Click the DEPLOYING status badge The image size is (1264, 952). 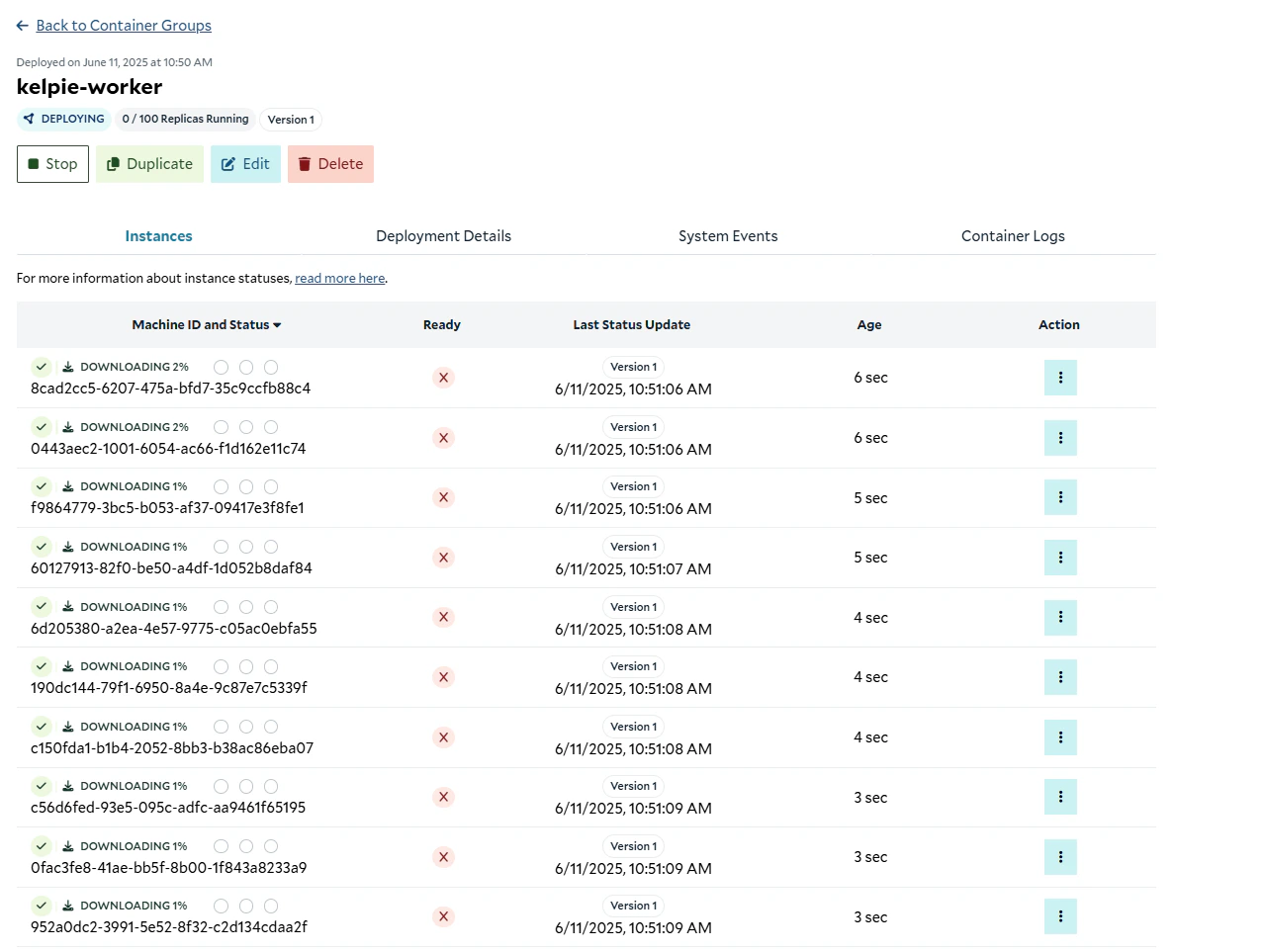point(64,119)
